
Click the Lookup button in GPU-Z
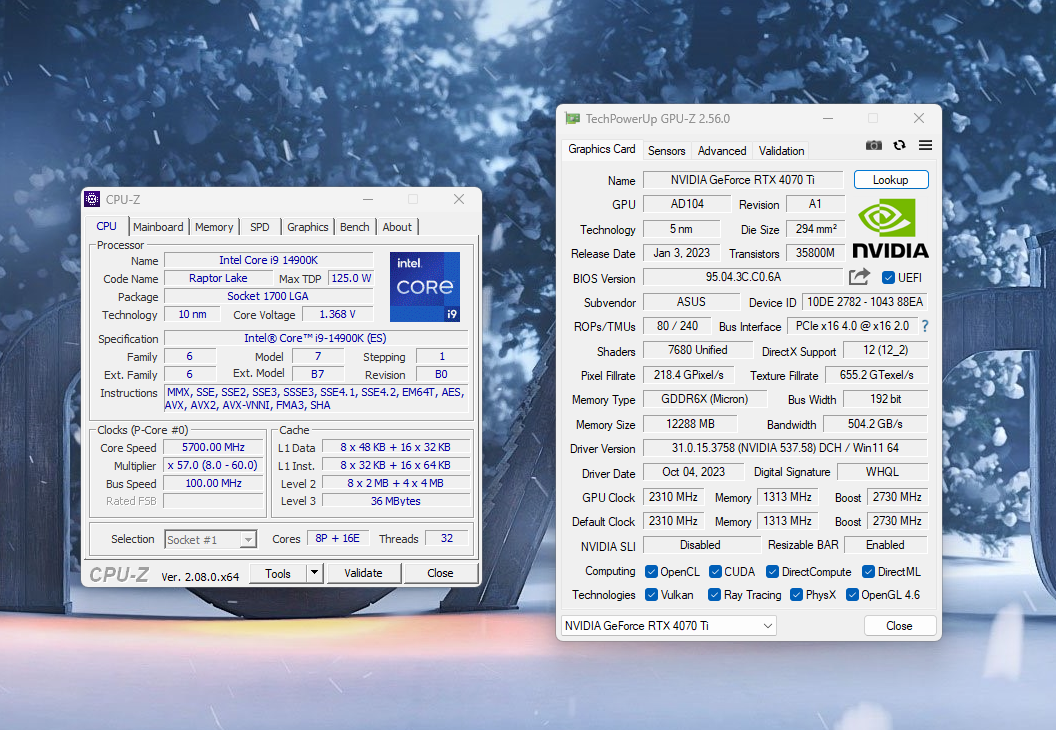[x=891, y=180]
